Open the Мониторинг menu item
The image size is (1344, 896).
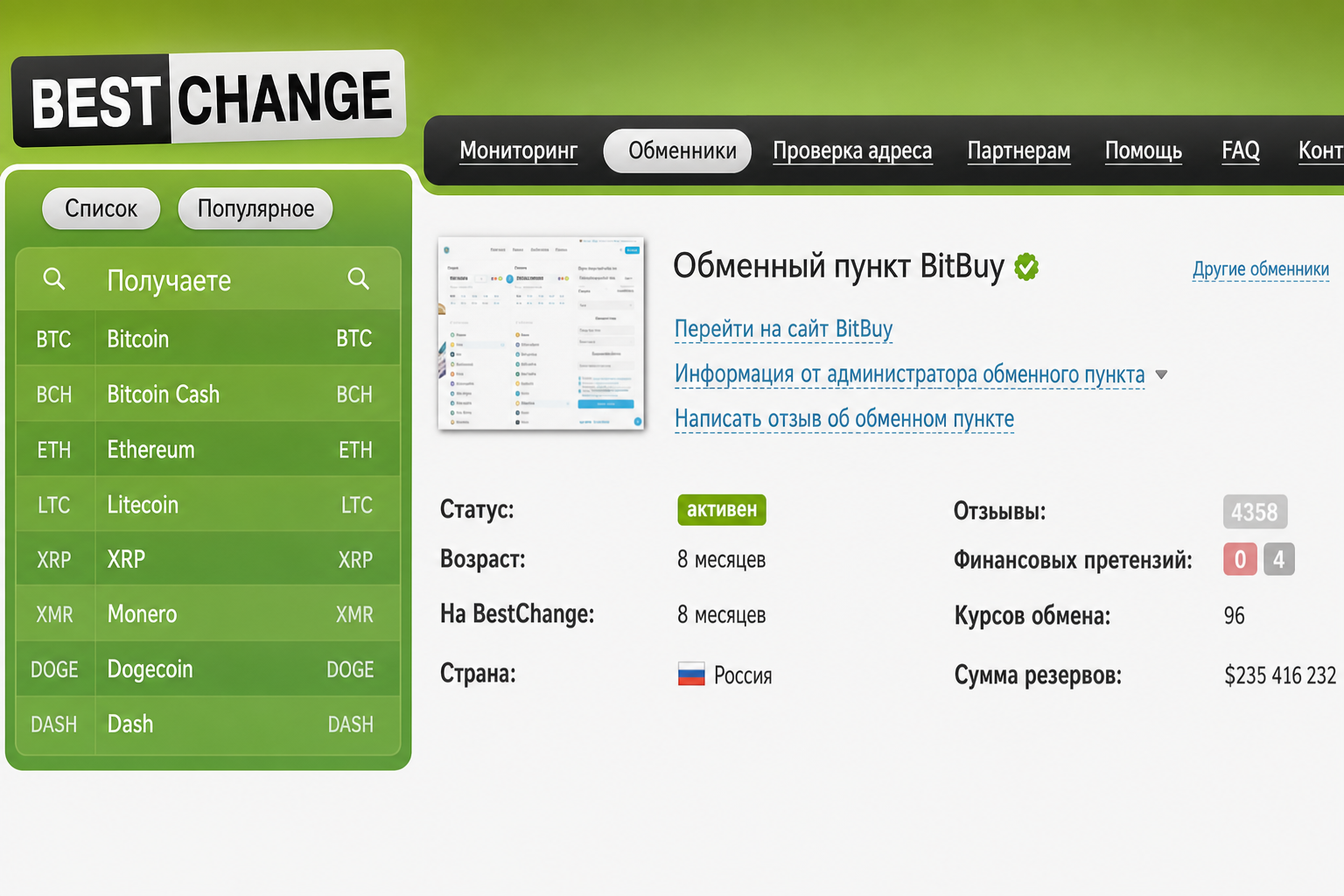(x=518, y=150)
